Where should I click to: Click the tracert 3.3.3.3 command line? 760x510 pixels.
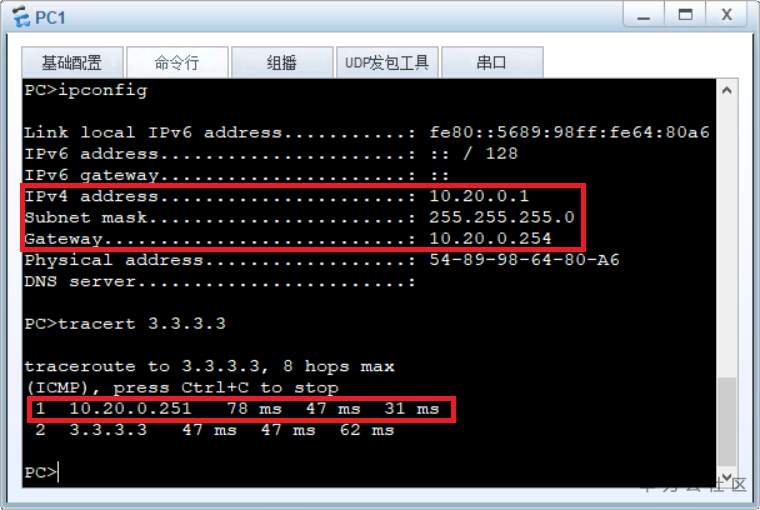click(x=125, y=323)
